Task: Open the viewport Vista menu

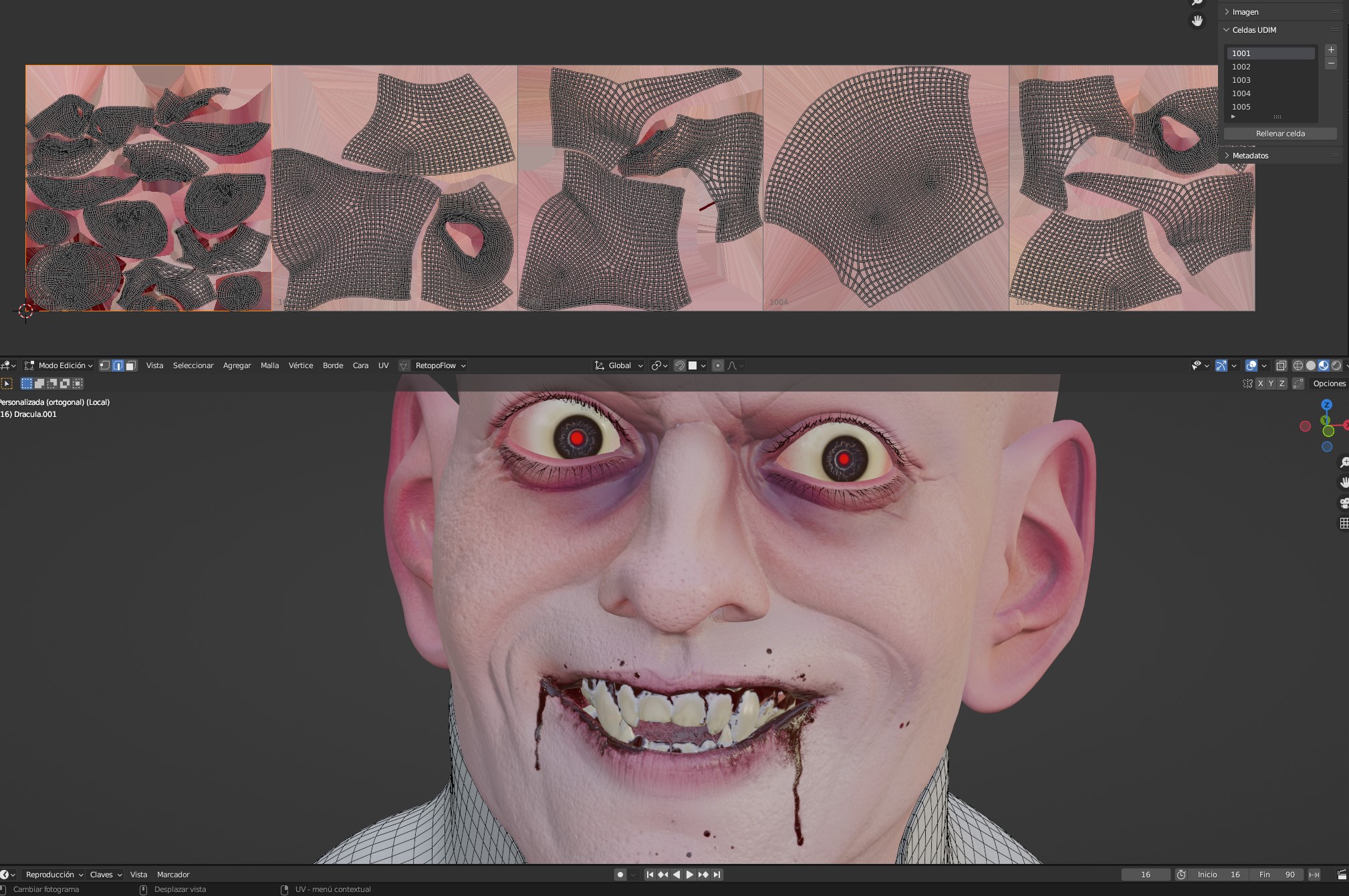Action: (154, 365)
